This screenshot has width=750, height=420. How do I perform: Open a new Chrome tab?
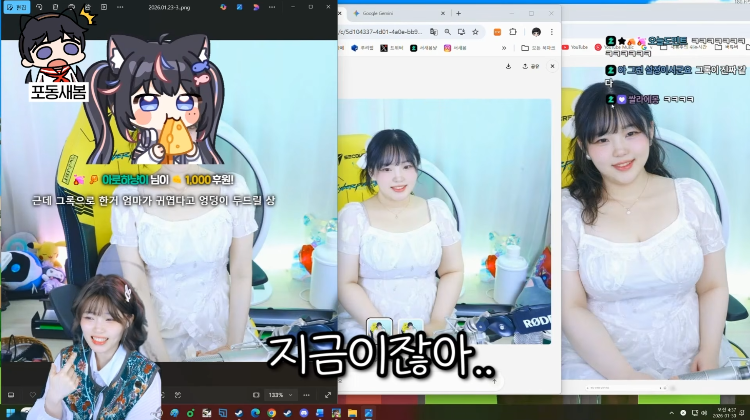pos(458,13)
